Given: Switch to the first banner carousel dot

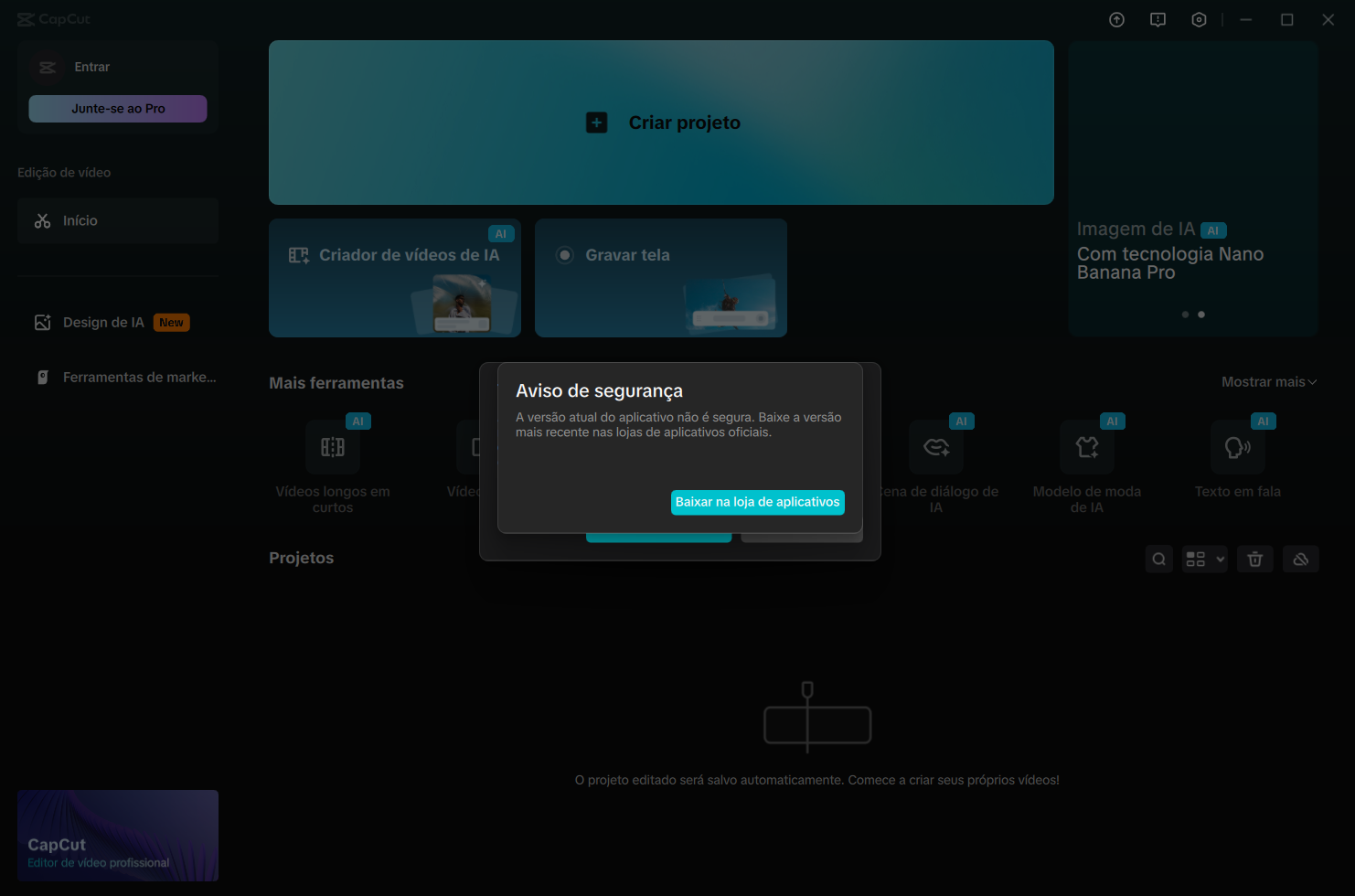Looking at the screenshot, I should [1185, 315].
